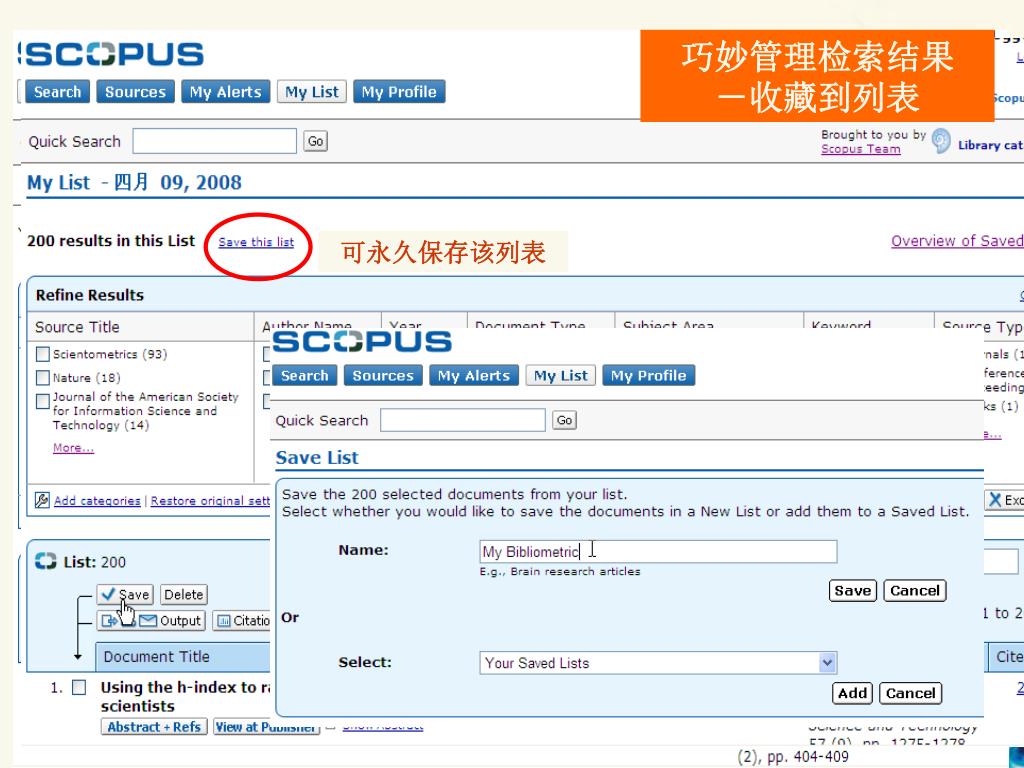The height and width of the screenshot is (768, 1024).
Task: Select checkbox for result 1 h-index article
Action: (x=79, y=687)
